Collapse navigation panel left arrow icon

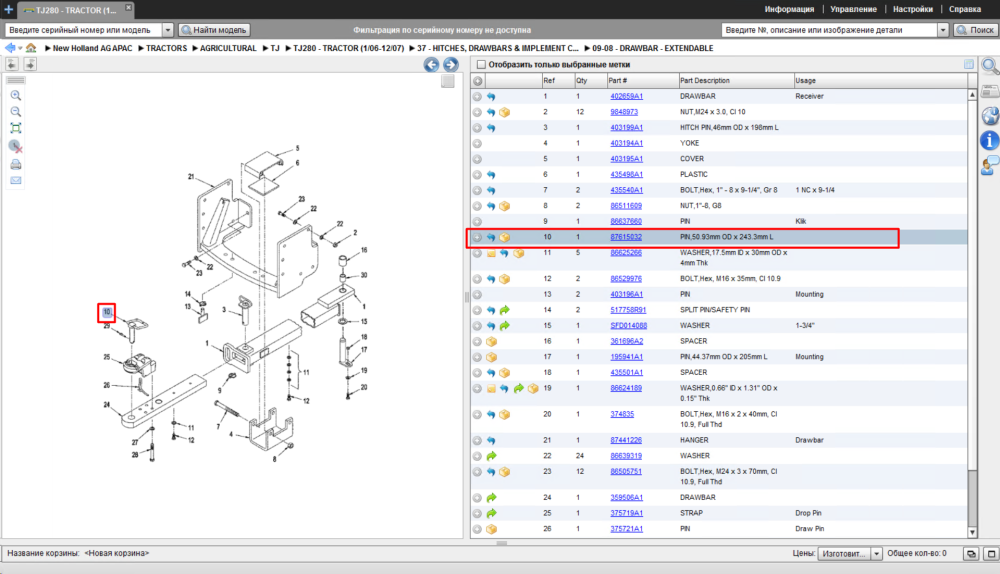pyautogui.click(x=12, y=64)
